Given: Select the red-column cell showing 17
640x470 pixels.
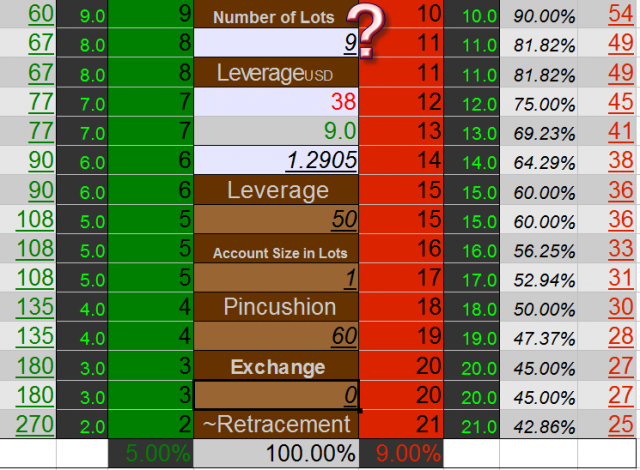Looking at the screenshot, I should [x=401, y=277].
